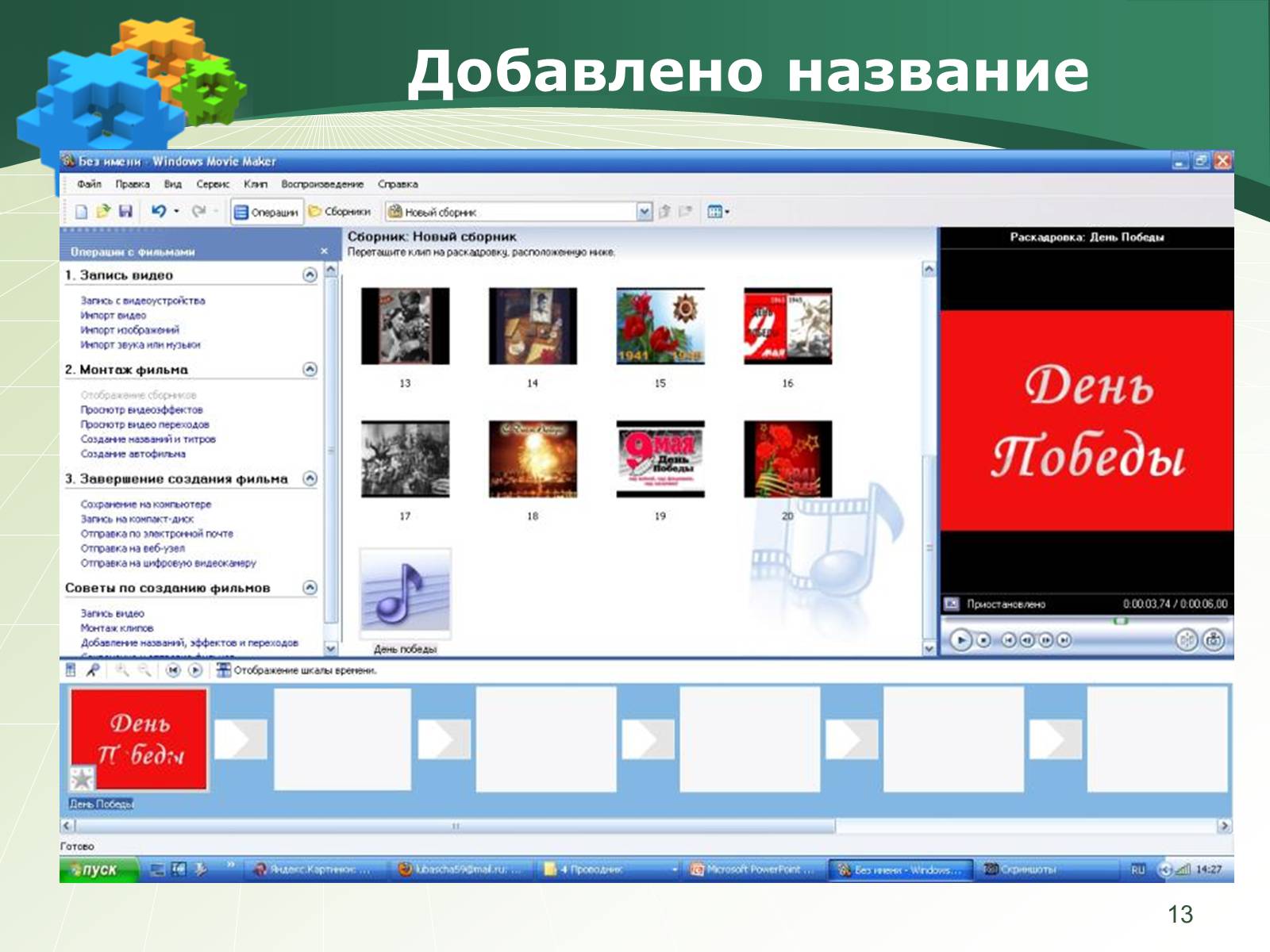
Task: Click the Next Frame button
Action: point(1045,639)
